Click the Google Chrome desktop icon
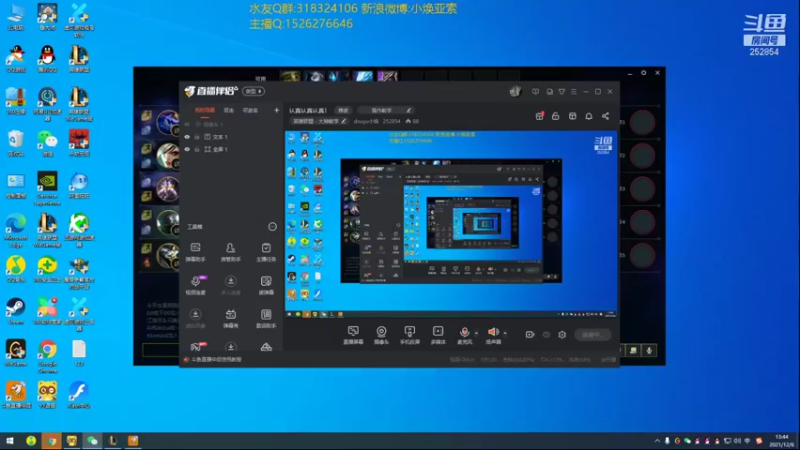The image size is (800, 450). pos(47,356)
